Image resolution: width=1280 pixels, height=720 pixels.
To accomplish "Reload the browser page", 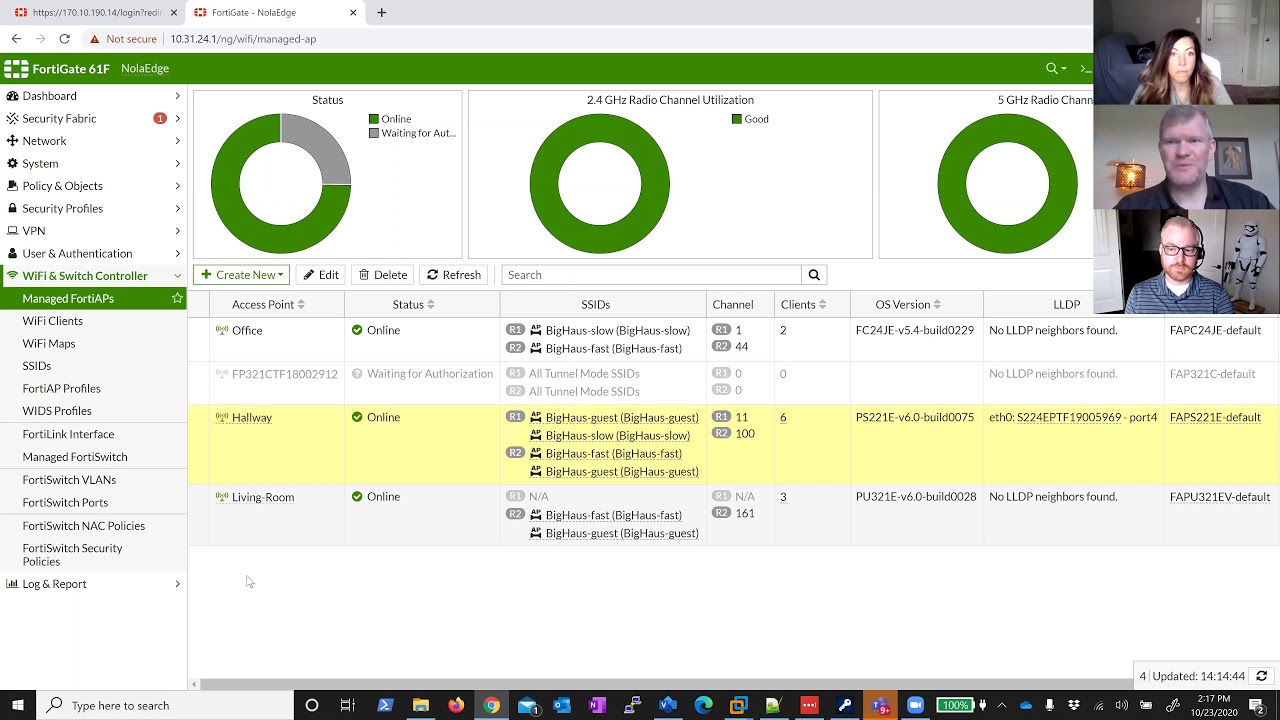I will [64, 39].
